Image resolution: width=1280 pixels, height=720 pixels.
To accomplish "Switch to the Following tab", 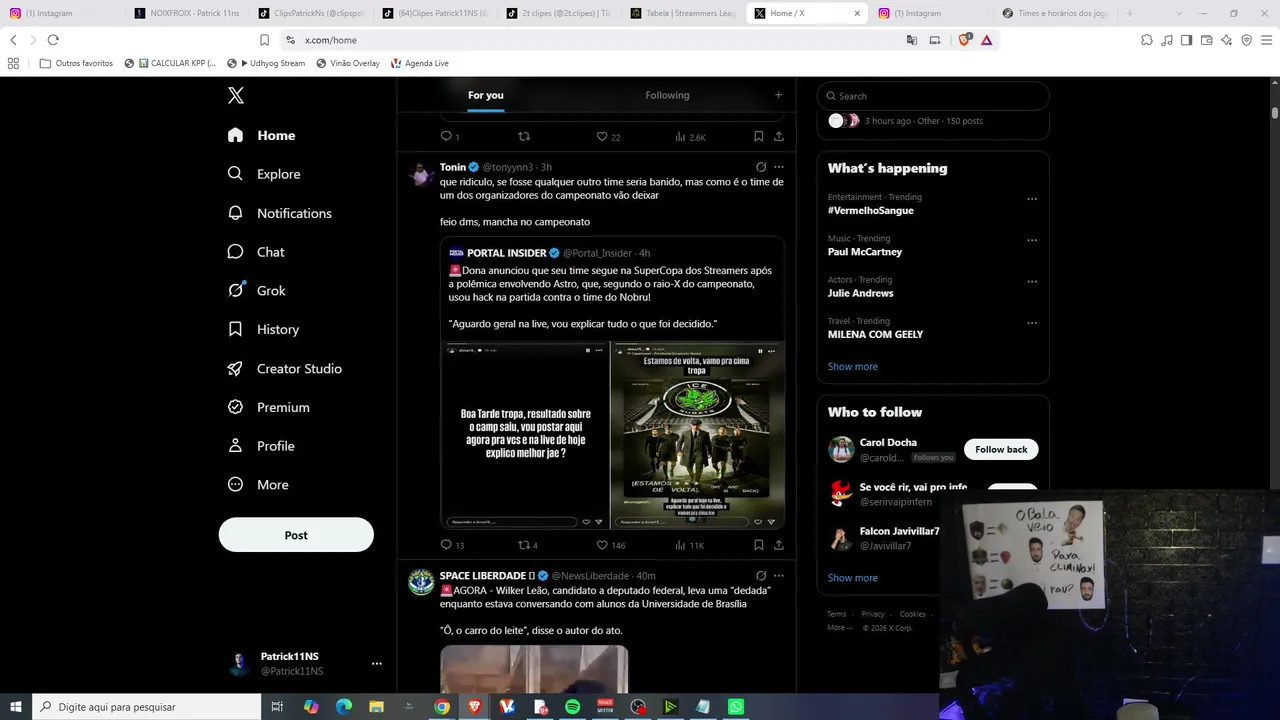I will point(667,95).
